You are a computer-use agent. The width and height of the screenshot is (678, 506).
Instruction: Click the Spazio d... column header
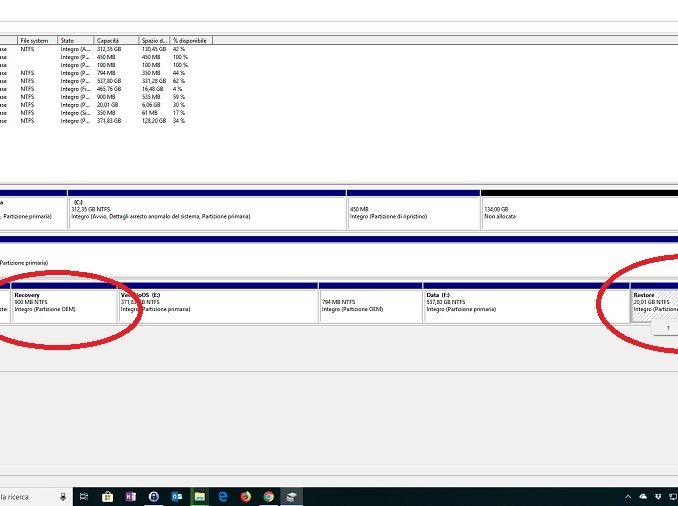tap(154, 40)
